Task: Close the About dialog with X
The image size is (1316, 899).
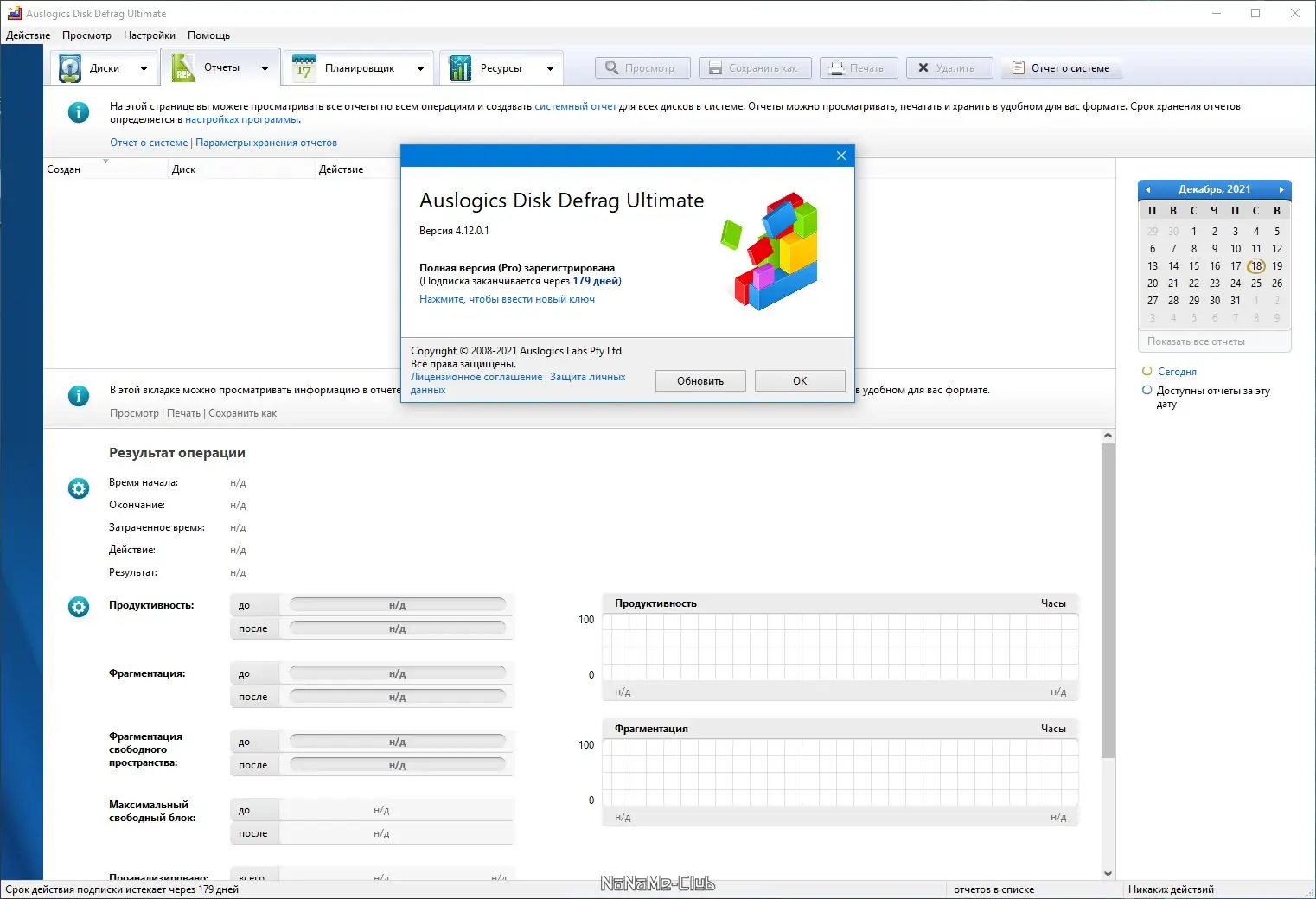Action: pyautogui.click(x=841, y=156)
